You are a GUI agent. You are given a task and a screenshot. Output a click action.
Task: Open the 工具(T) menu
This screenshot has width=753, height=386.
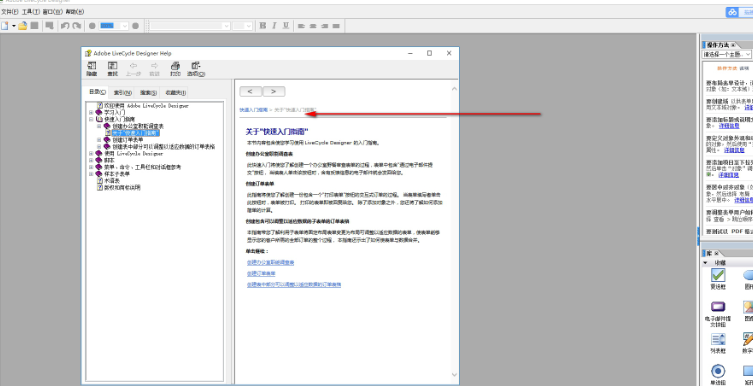[x=31, y=12]
